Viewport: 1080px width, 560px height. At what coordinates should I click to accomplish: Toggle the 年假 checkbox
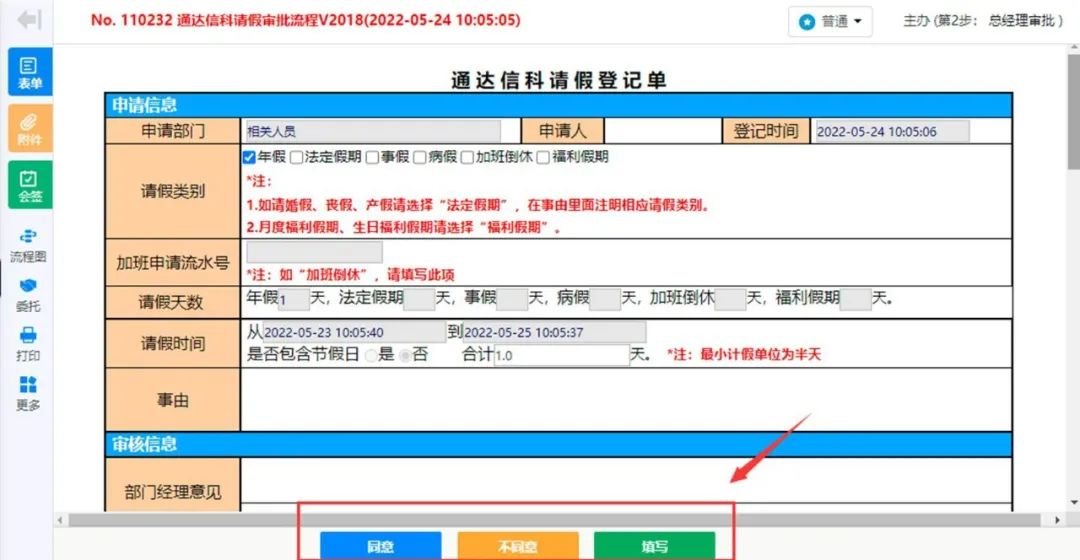[249, 158]
